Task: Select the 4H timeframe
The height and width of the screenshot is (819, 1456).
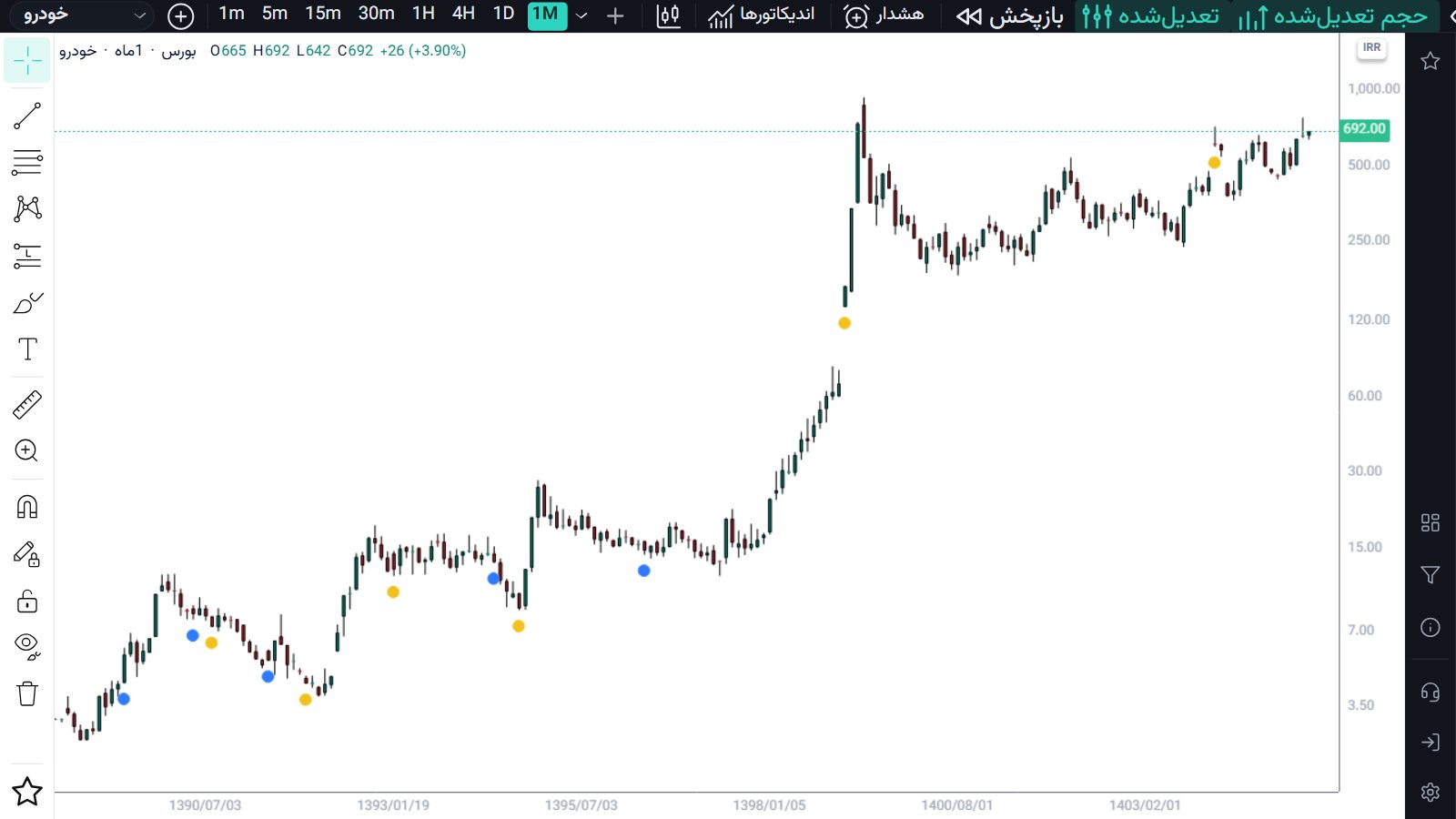Action: (x=463, y=14)
